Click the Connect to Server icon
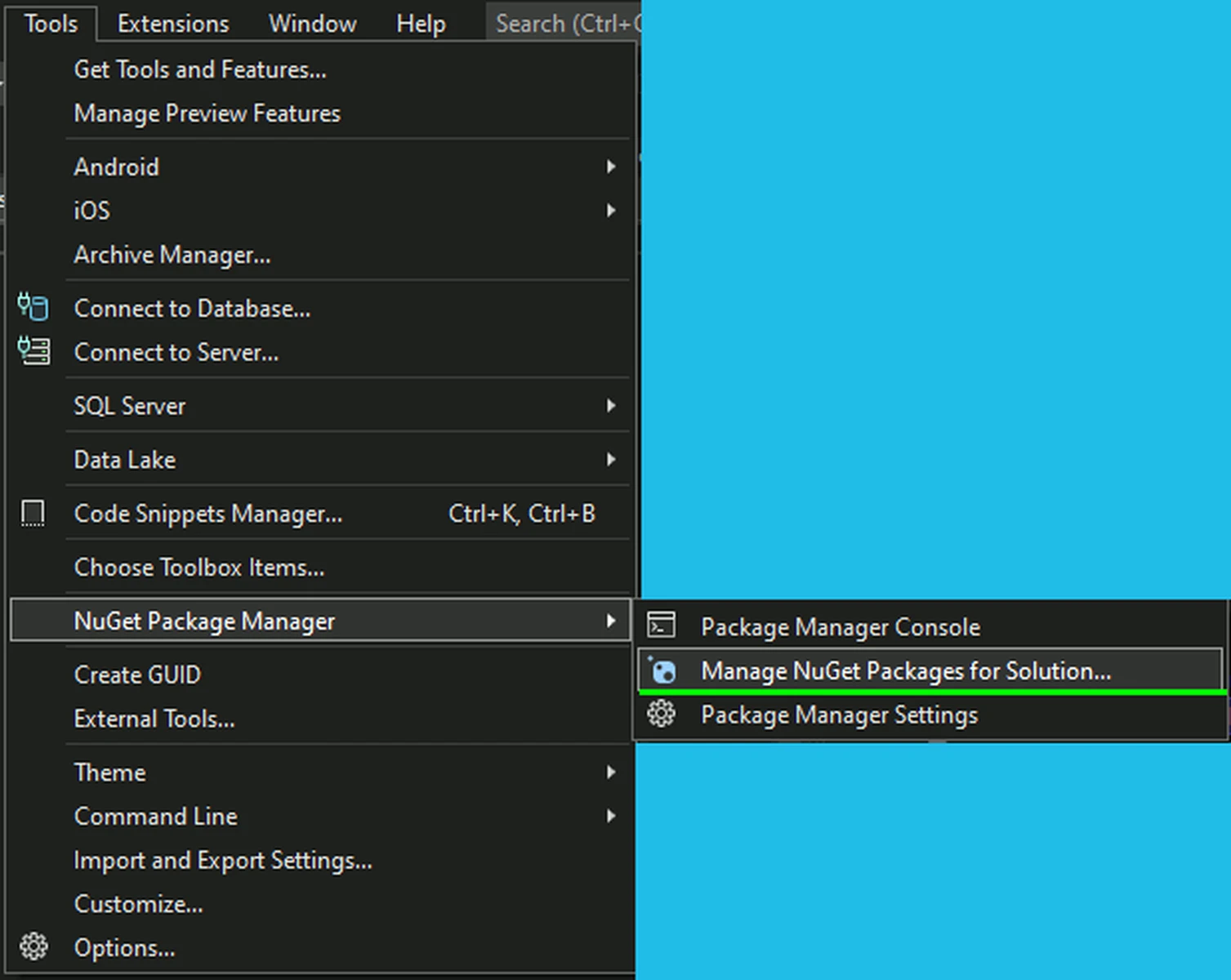Image resolution: width=1231 pixels, height=980 pixels. [x=33, y=352]
